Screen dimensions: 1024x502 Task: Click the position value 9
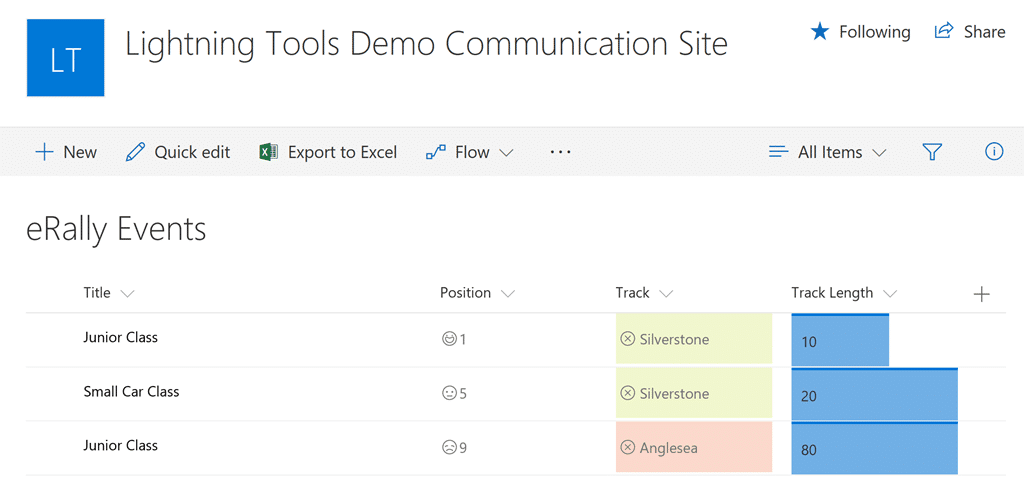point(463,448)
